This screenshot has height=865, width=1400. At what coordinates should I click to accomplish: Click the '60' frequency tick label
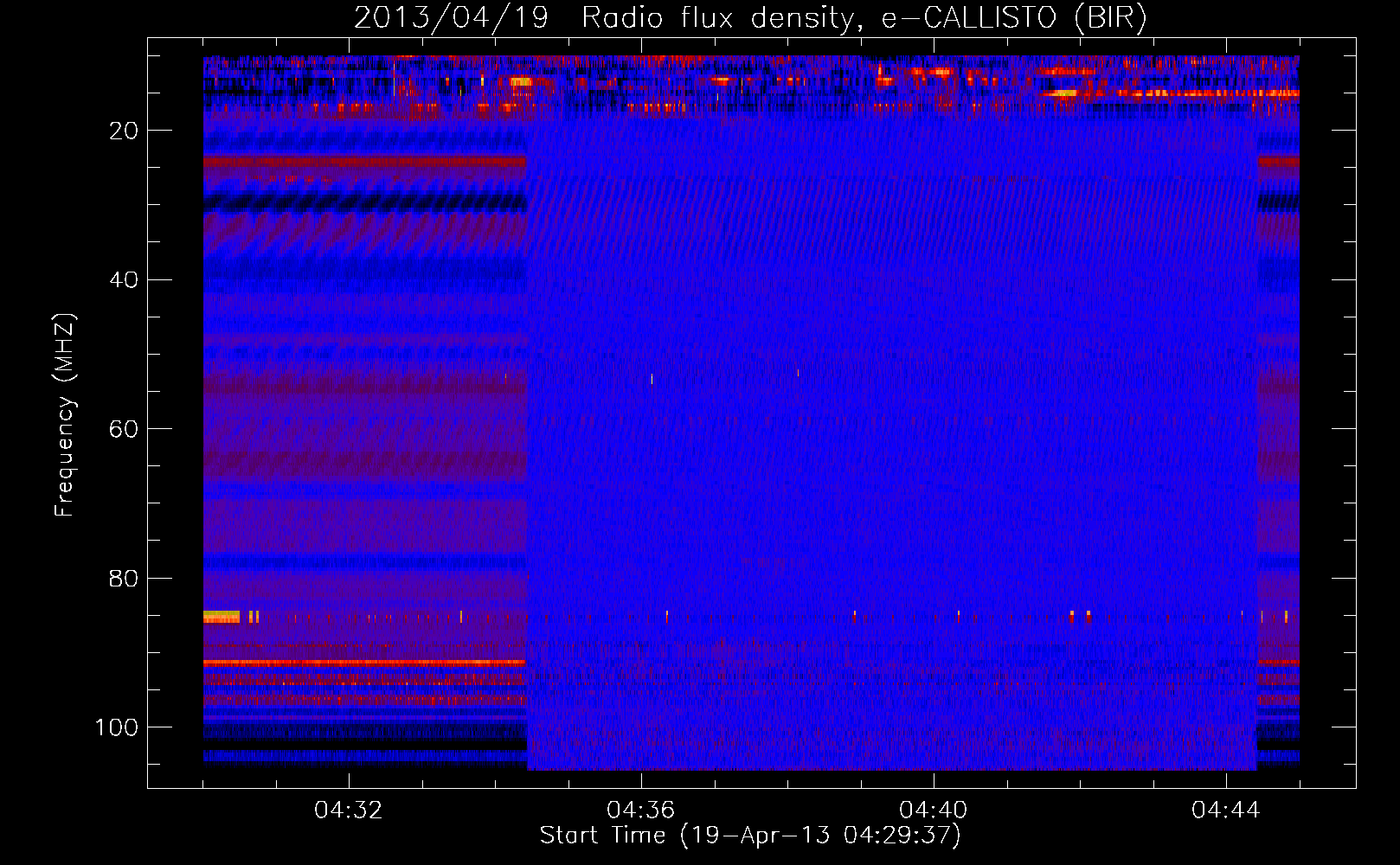click(125, 429)
